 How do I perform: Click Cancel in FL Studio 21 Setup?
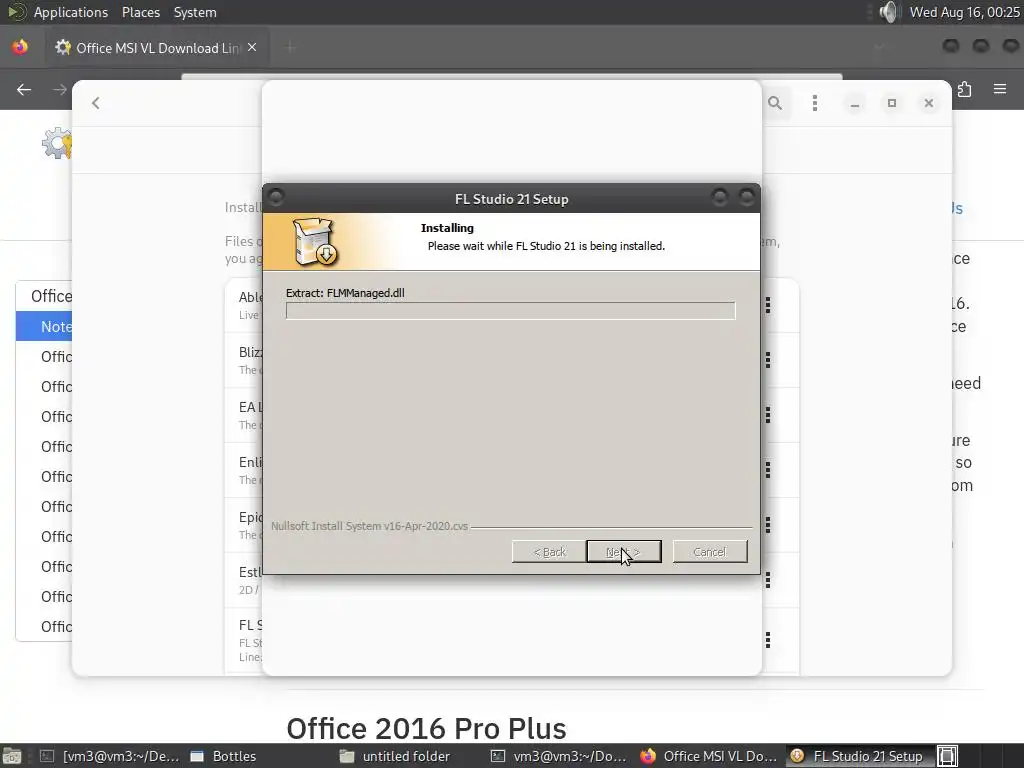click(710, 552)
